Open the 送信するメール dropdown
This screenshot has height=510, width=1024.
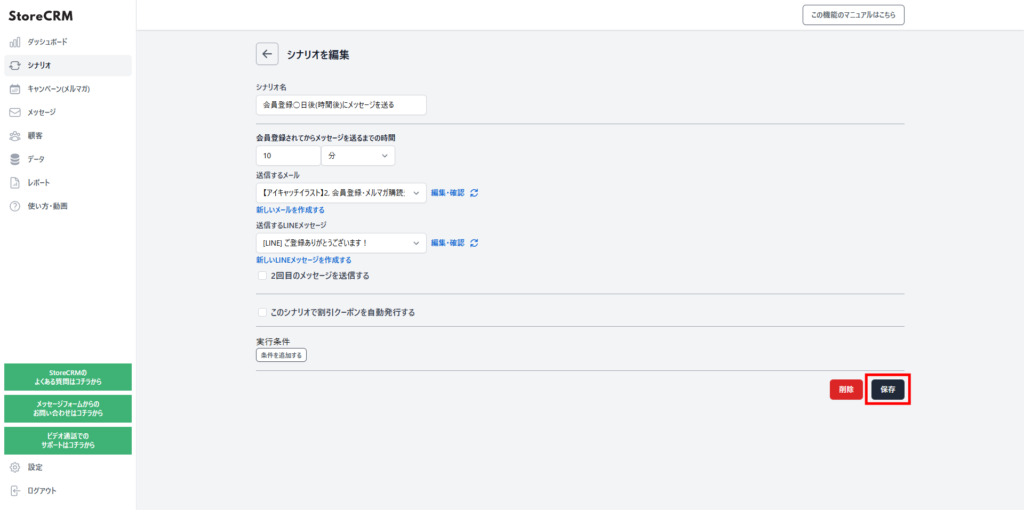[341, 193]
